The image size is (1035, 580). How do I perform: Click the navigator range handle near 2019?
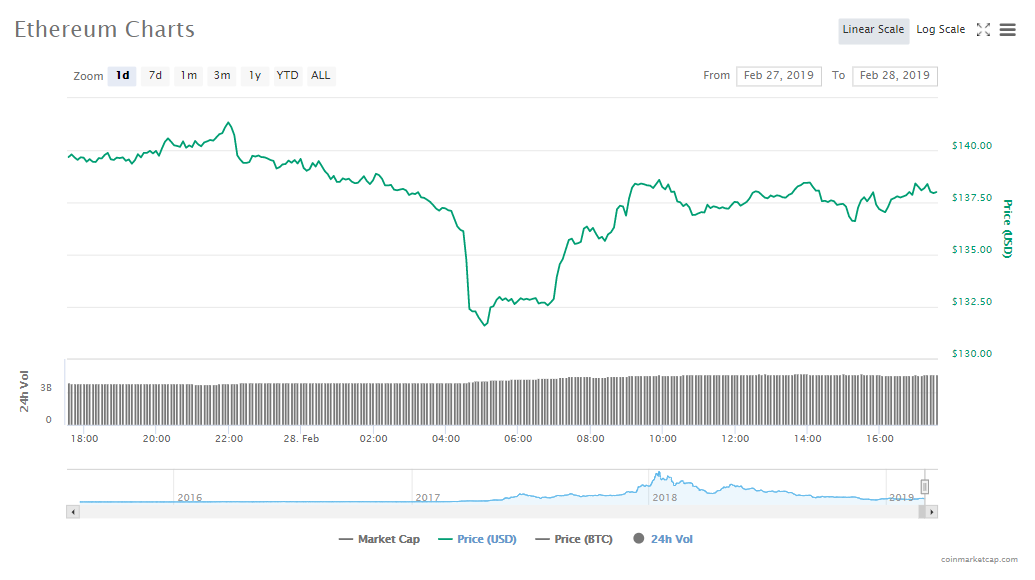pos(925,487)
